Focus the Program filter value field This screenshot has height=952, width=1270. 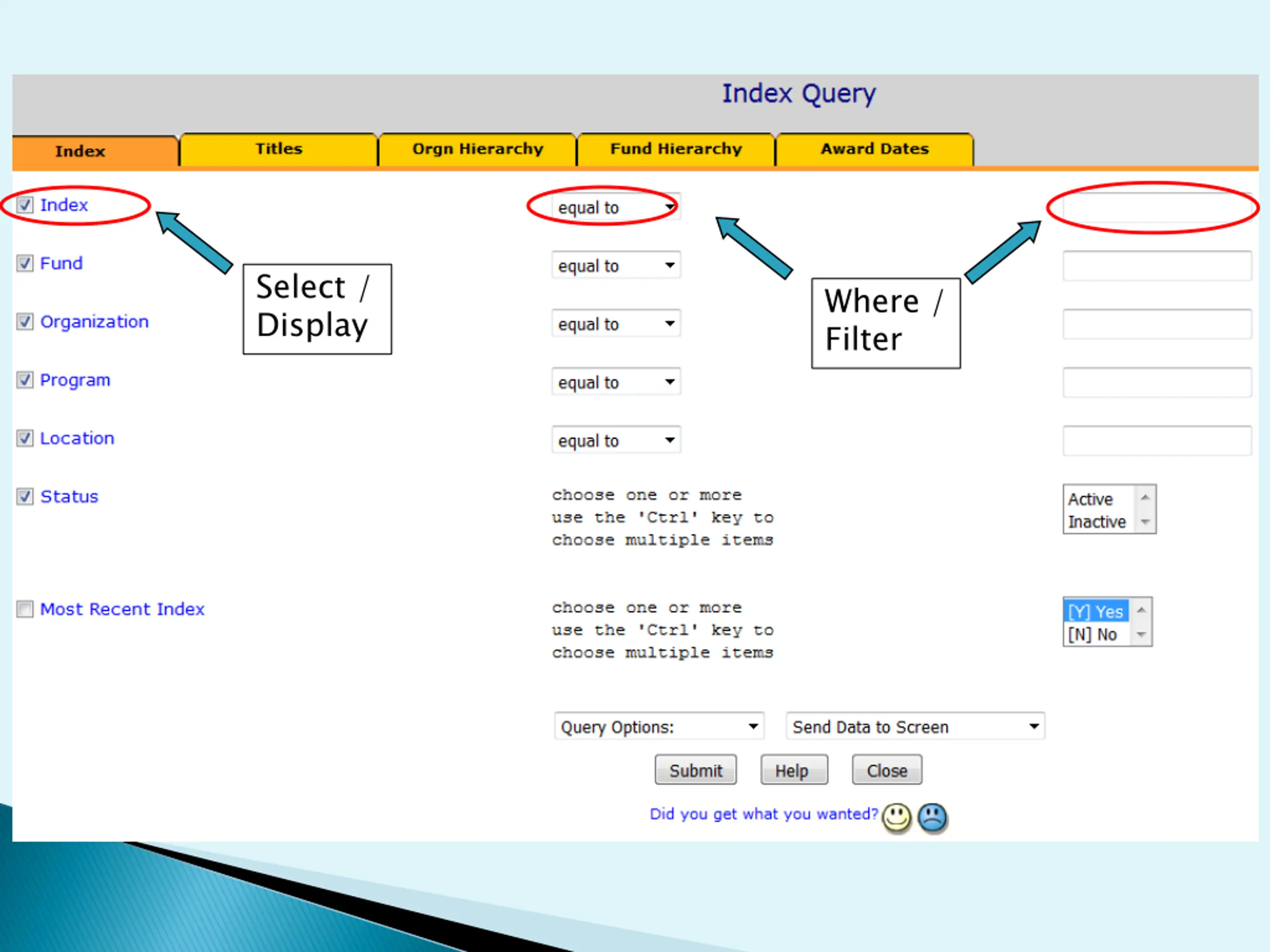[1156, 382]
